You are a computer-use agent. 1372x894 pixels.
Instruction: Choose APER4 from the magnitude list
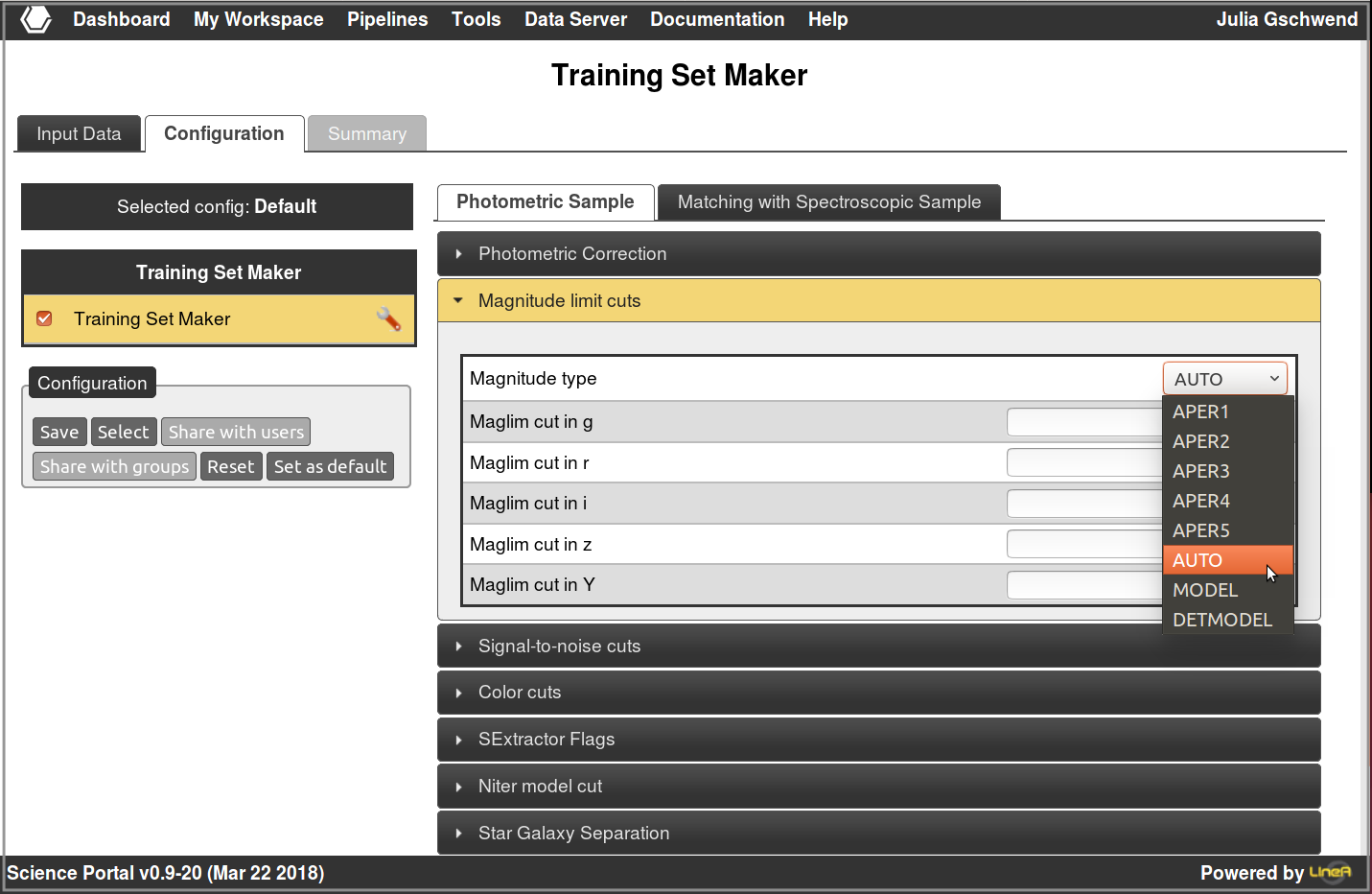[x=1228, y=501]
